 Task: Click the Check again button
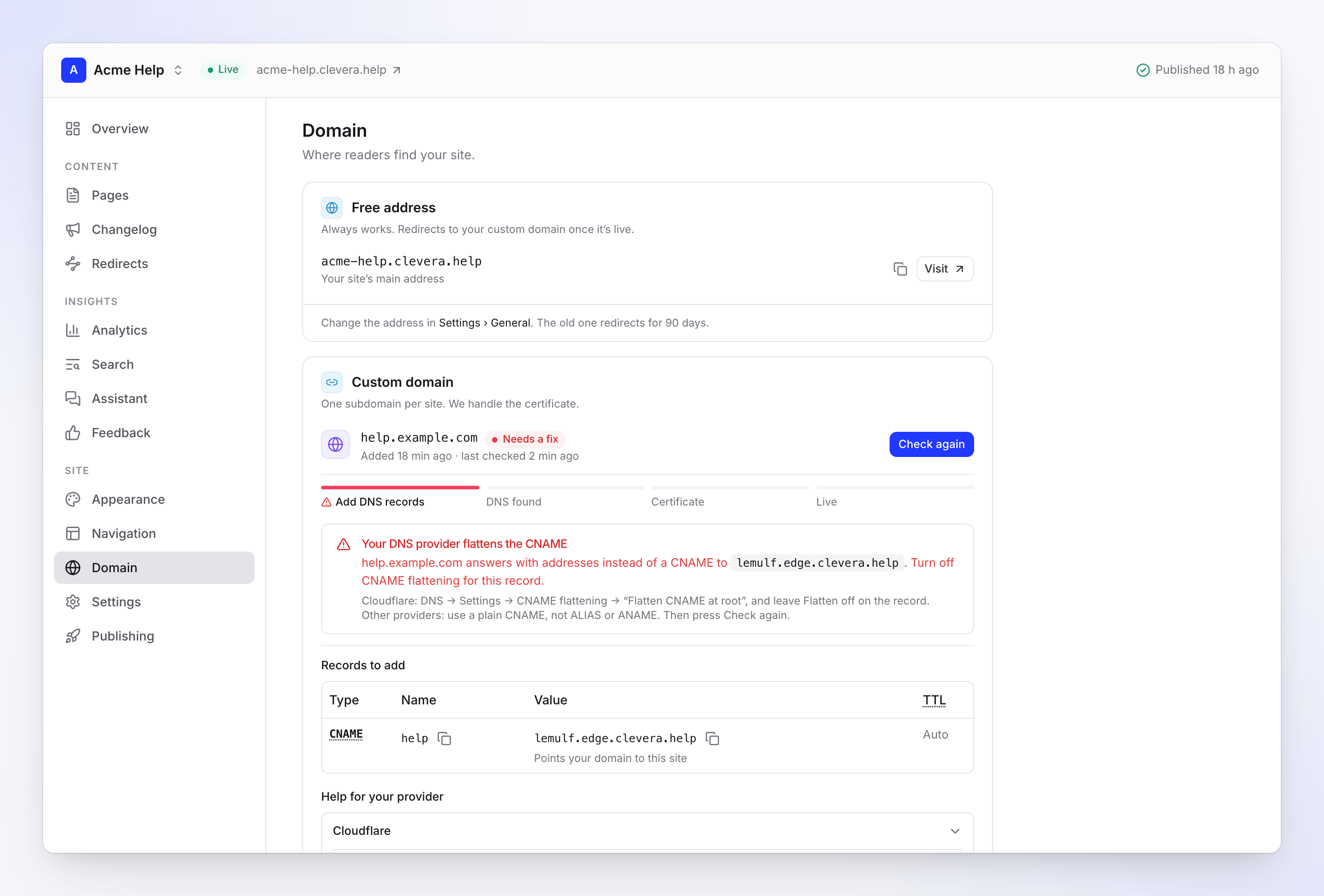(931, 444)
